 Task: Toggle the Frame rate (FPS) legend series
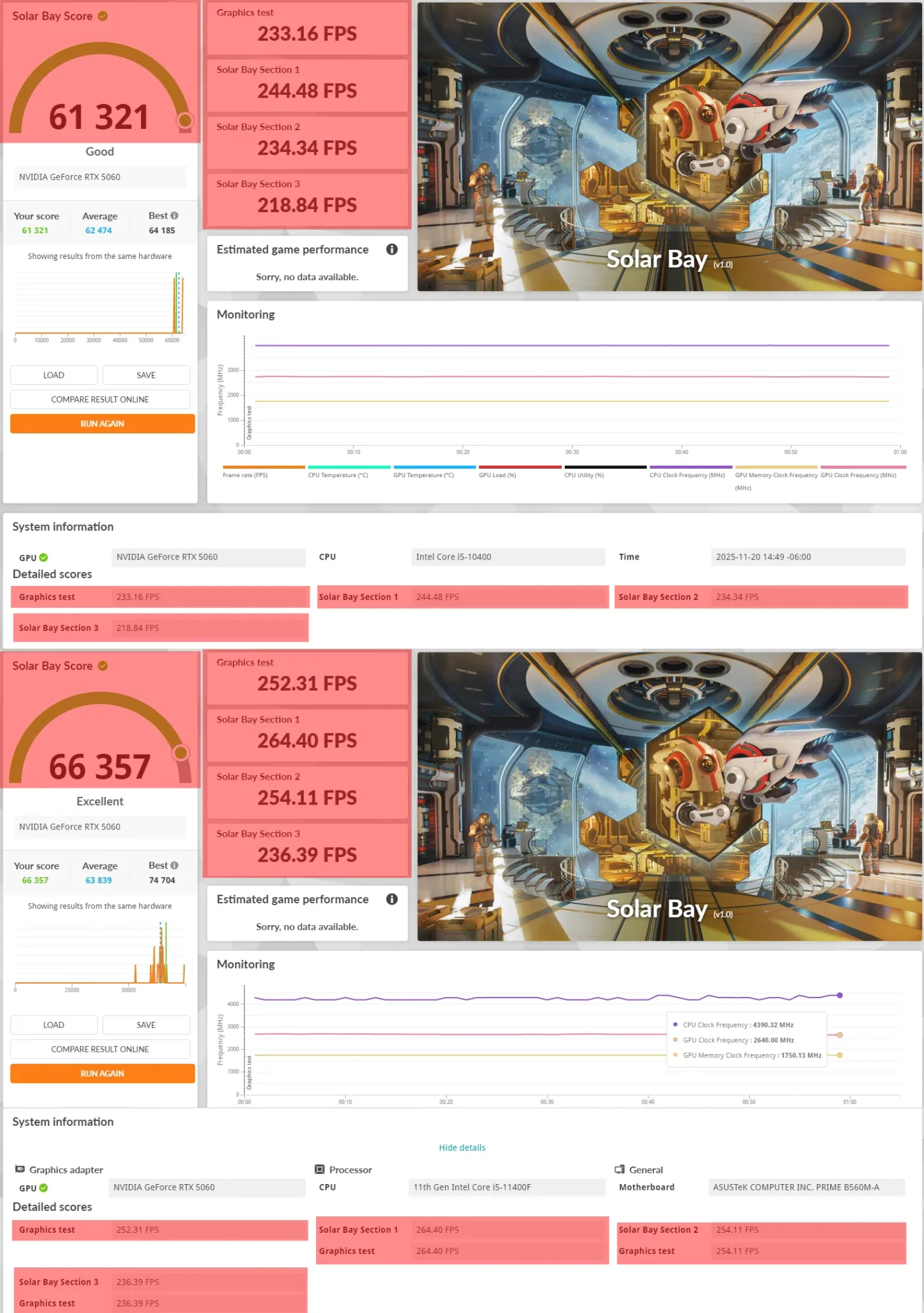(x=264, y=472)
